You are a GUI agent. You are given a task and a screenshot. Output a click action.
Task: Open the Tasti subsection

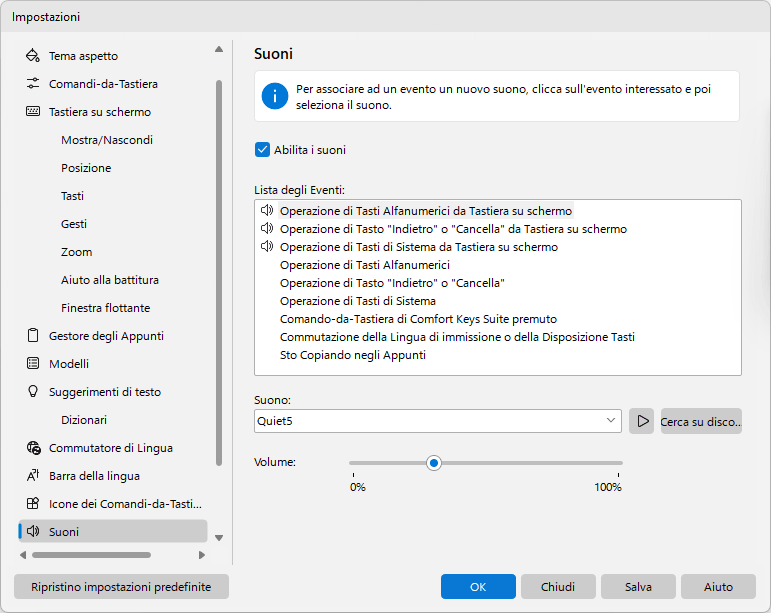coord(72,196)
